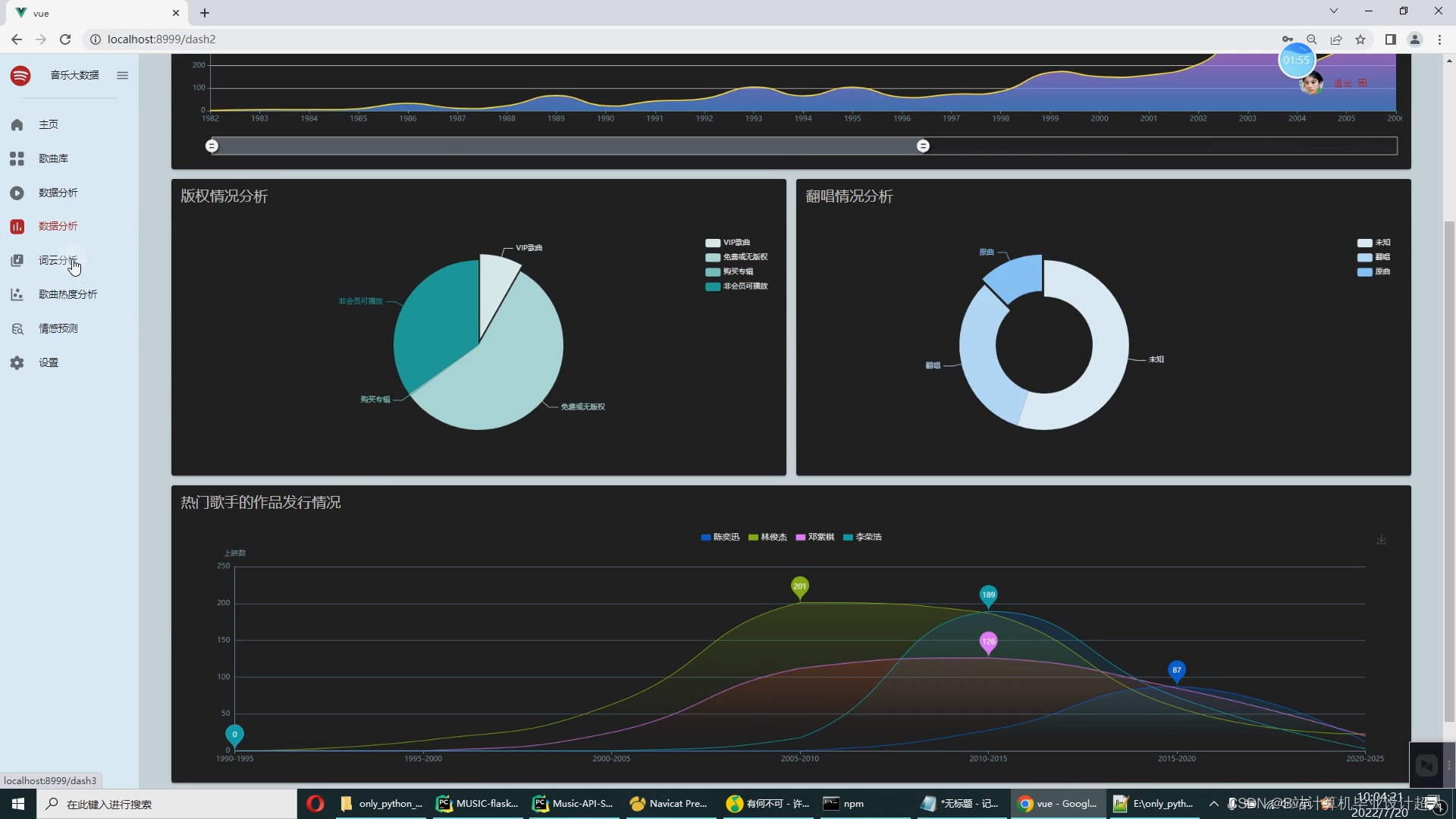Open 设置 gear icon in sidebar
Screen dimensions: 1456x819
click(17, 362)
